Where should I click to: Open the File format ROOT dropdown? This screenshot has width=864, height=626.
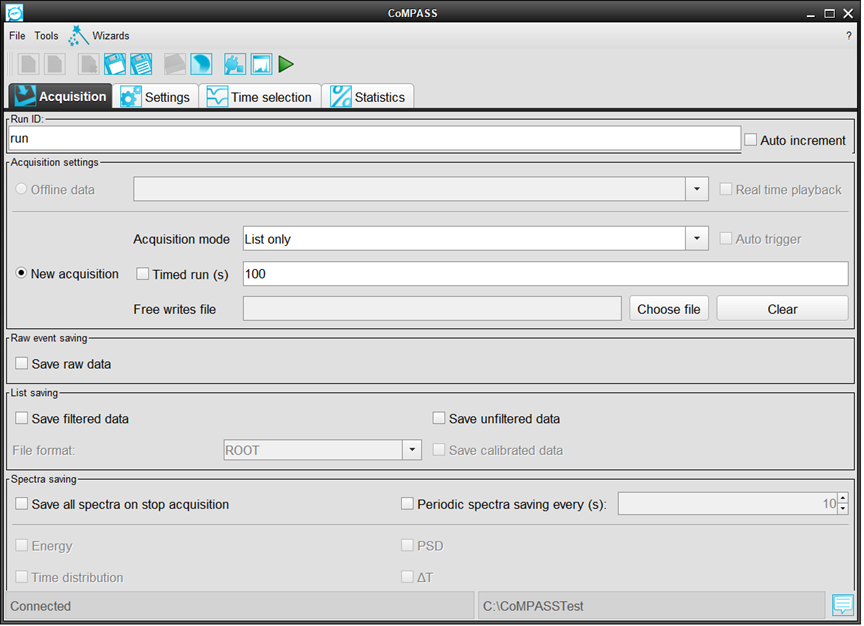tap(412, 450)
